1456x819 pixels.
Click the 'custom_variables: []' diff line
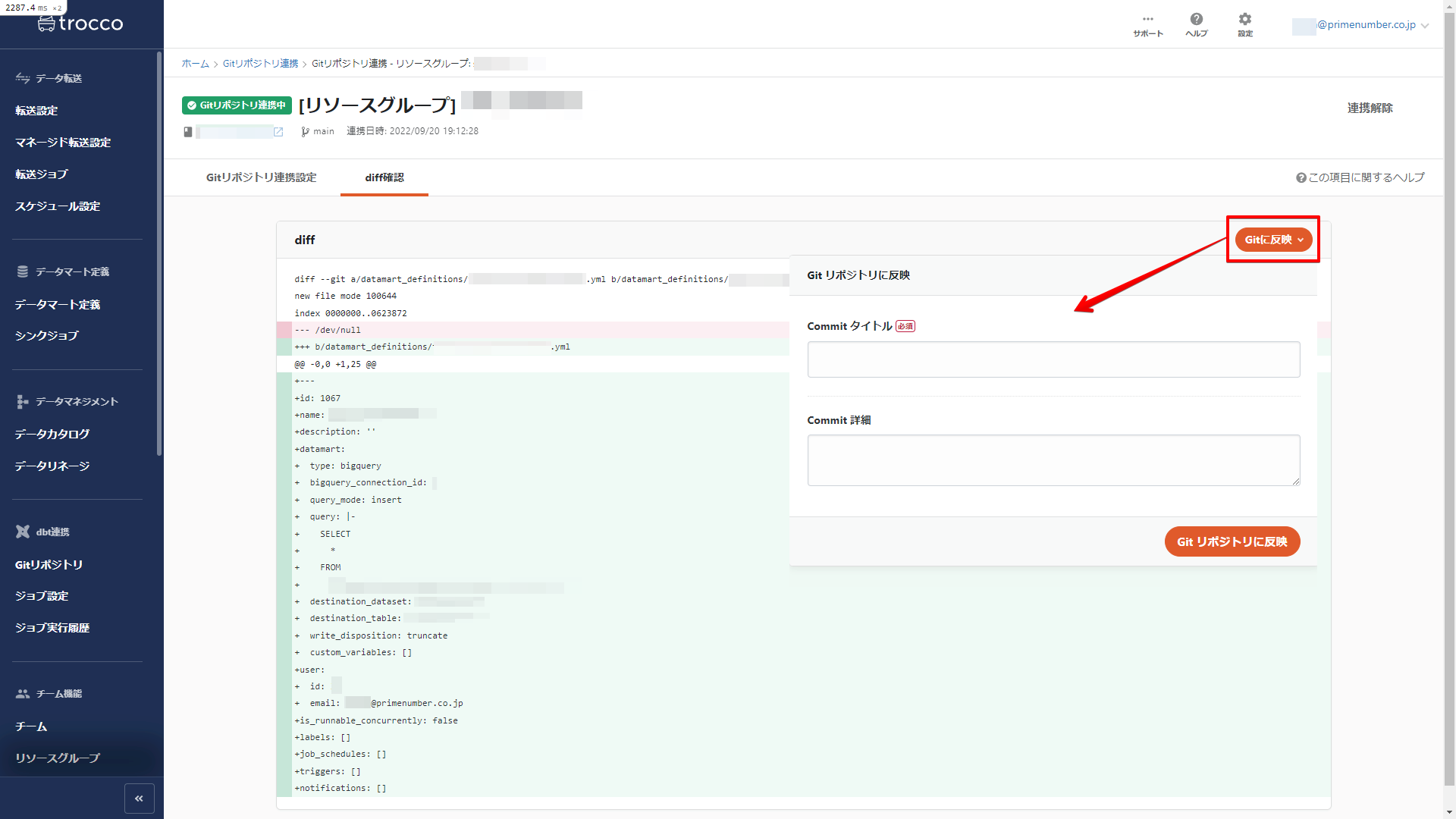361,652
